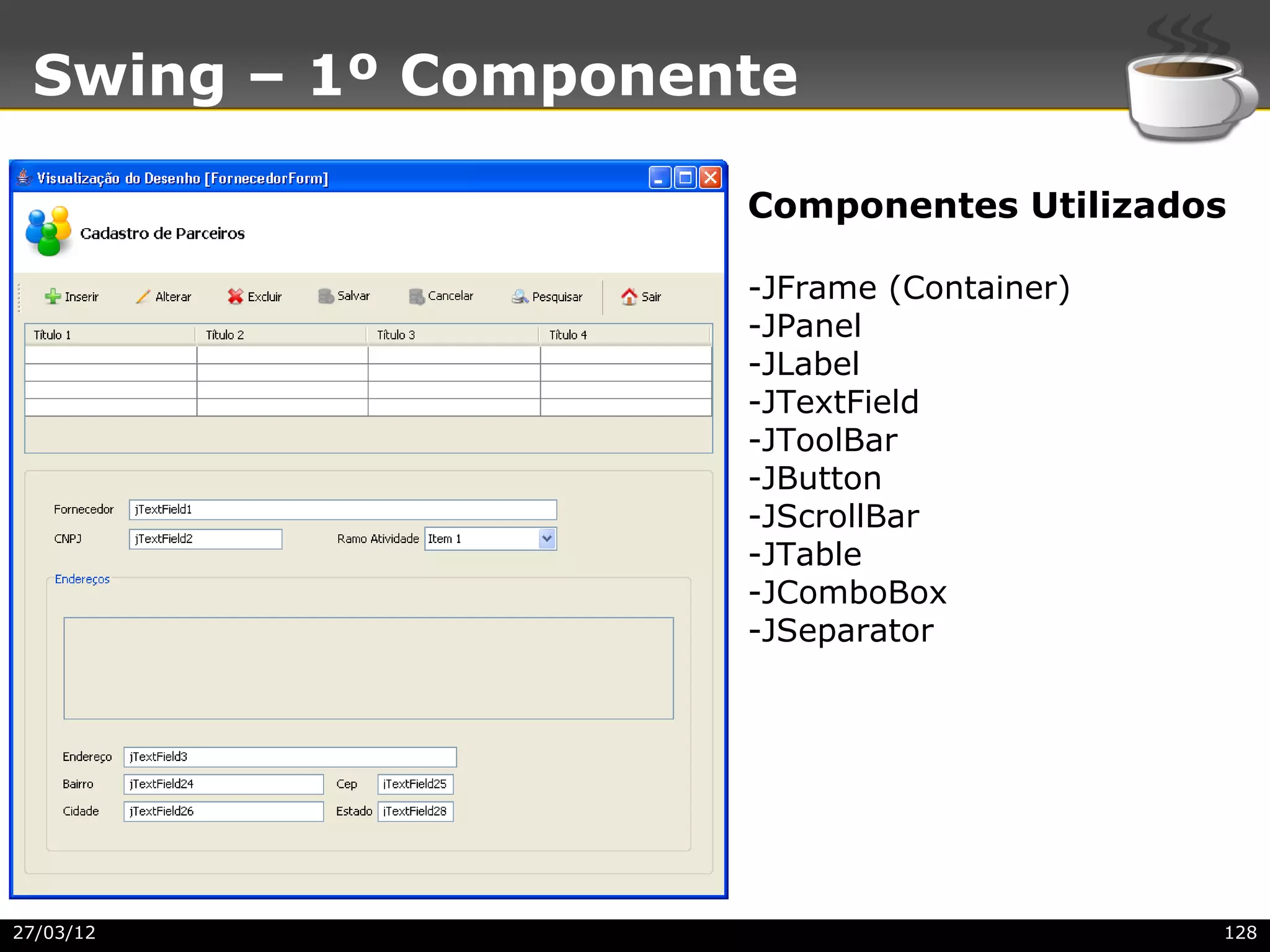This screenshot has height=952, width=1270.
Task: Click the Pesquisar magnifier icon
Action: click(x=520, y=297)
